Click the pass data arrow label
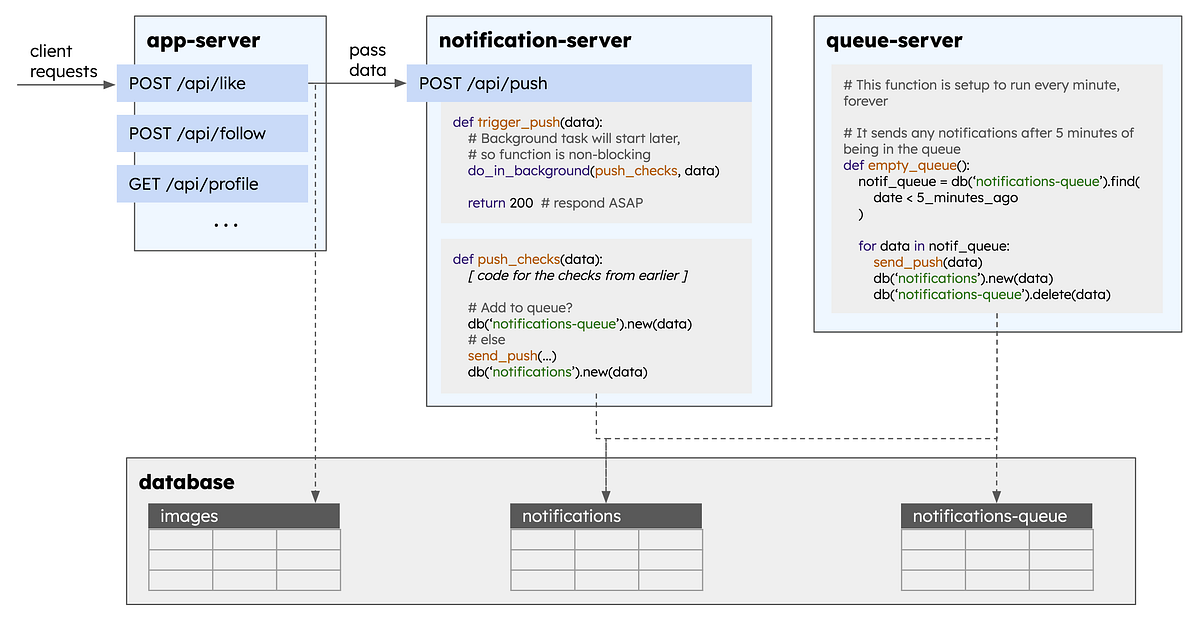The width and height of the screenshot is (1200, 623). click(367, 60)
